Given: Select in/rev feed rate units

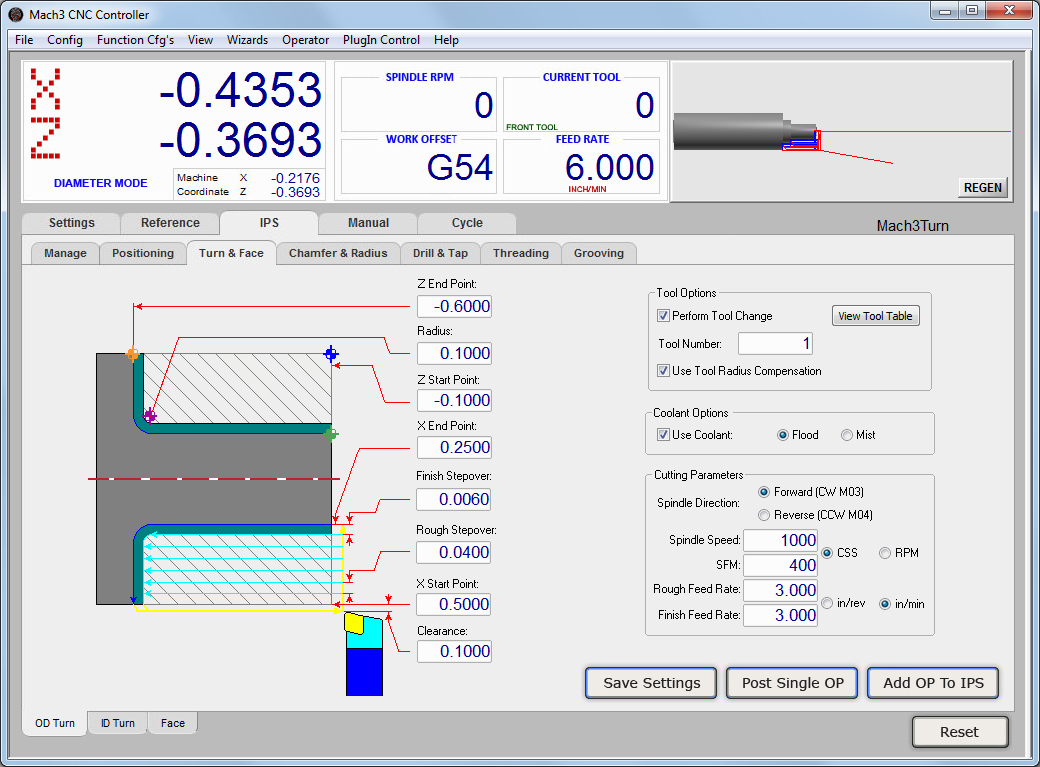Looking at the screenshot, I should tap(827, 603).
